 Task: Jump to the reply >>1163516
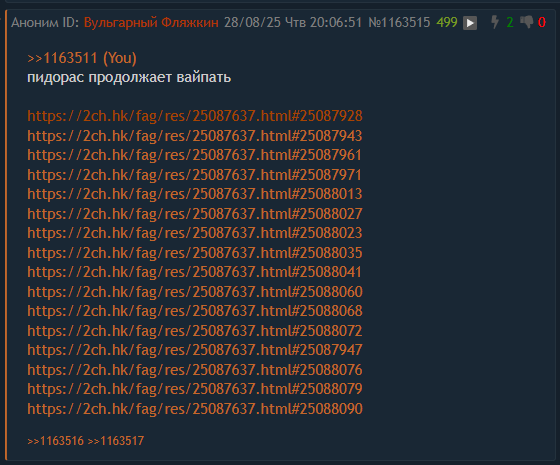click(x=55, y=441)
